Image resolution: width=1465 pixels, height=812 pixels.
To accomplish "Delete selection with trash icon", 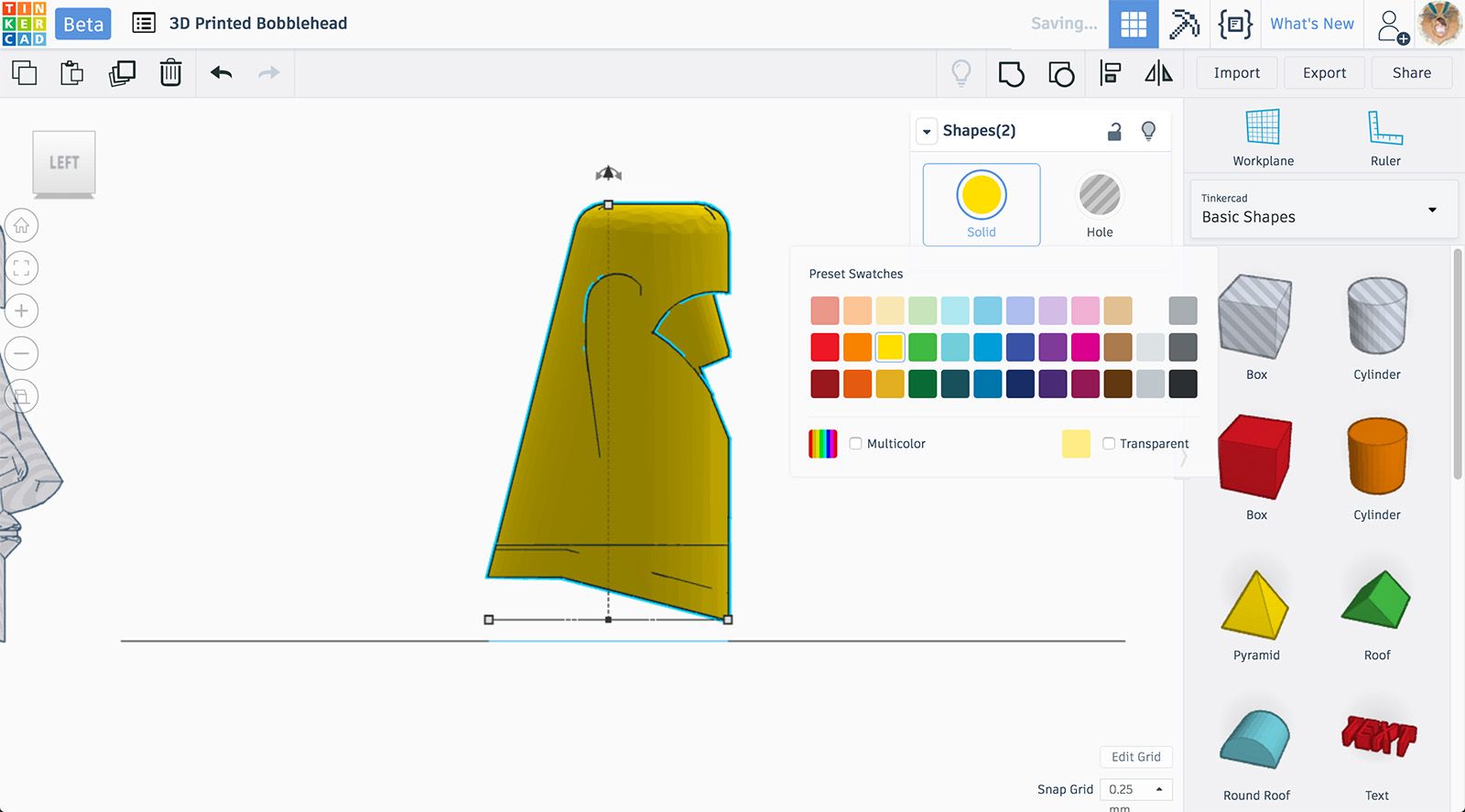I will click(x=170, y=72).
